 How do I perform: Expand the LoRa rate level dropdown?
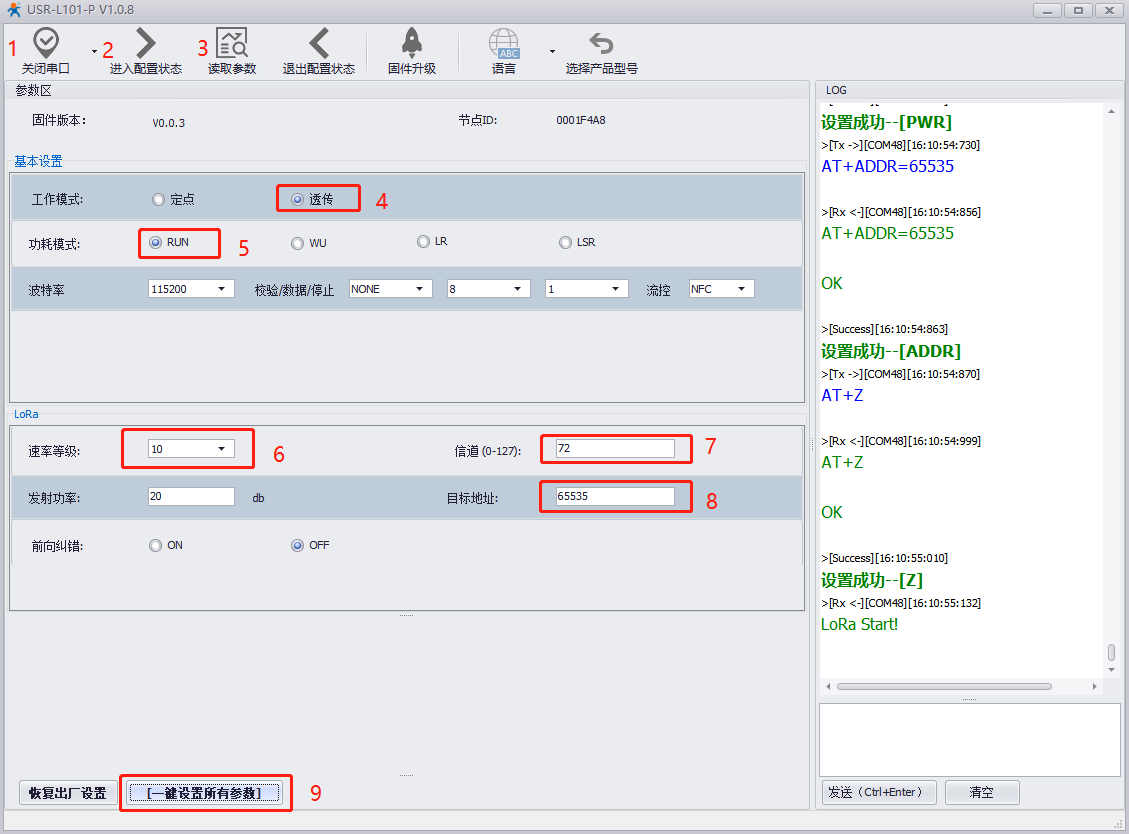[x=191, y=449]
